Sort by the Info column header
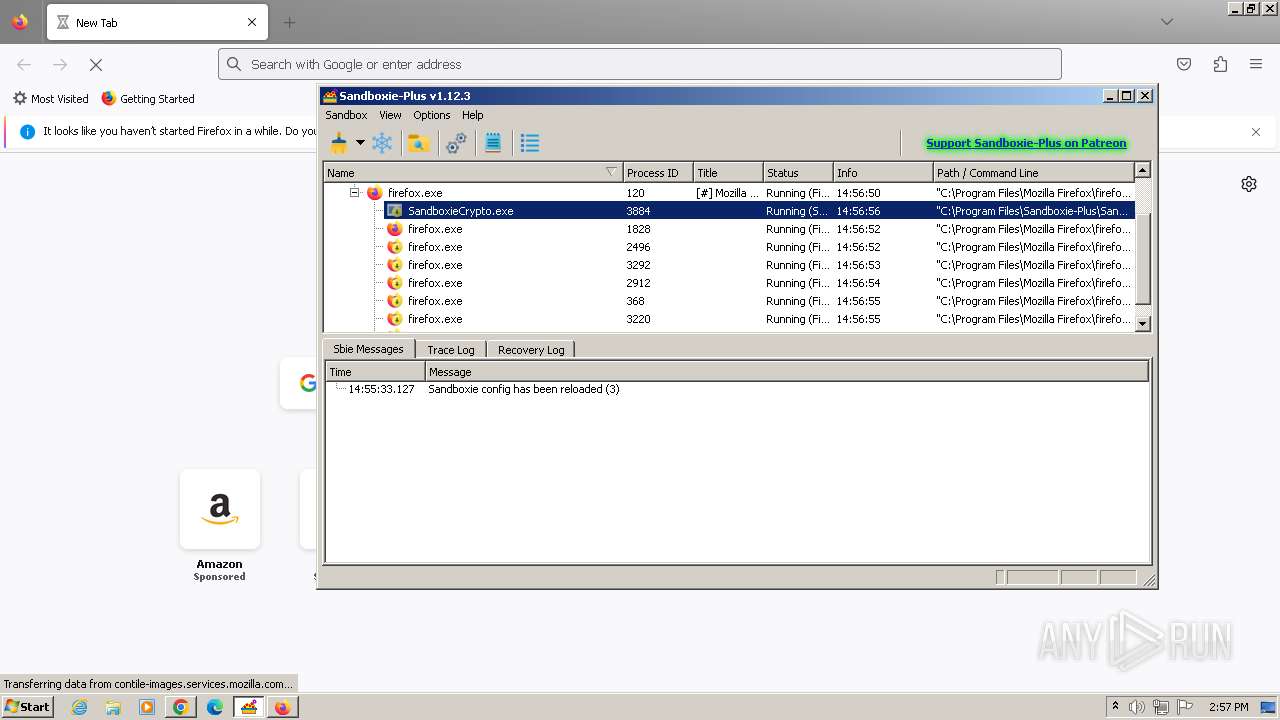 coord(883,172)
